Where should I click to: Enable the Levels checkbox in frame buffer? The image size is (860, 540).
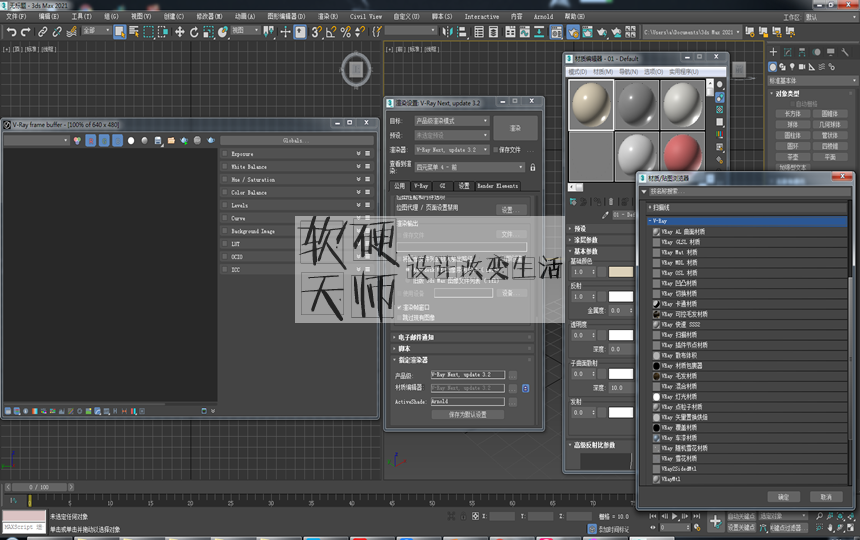[x=225, y=205]
